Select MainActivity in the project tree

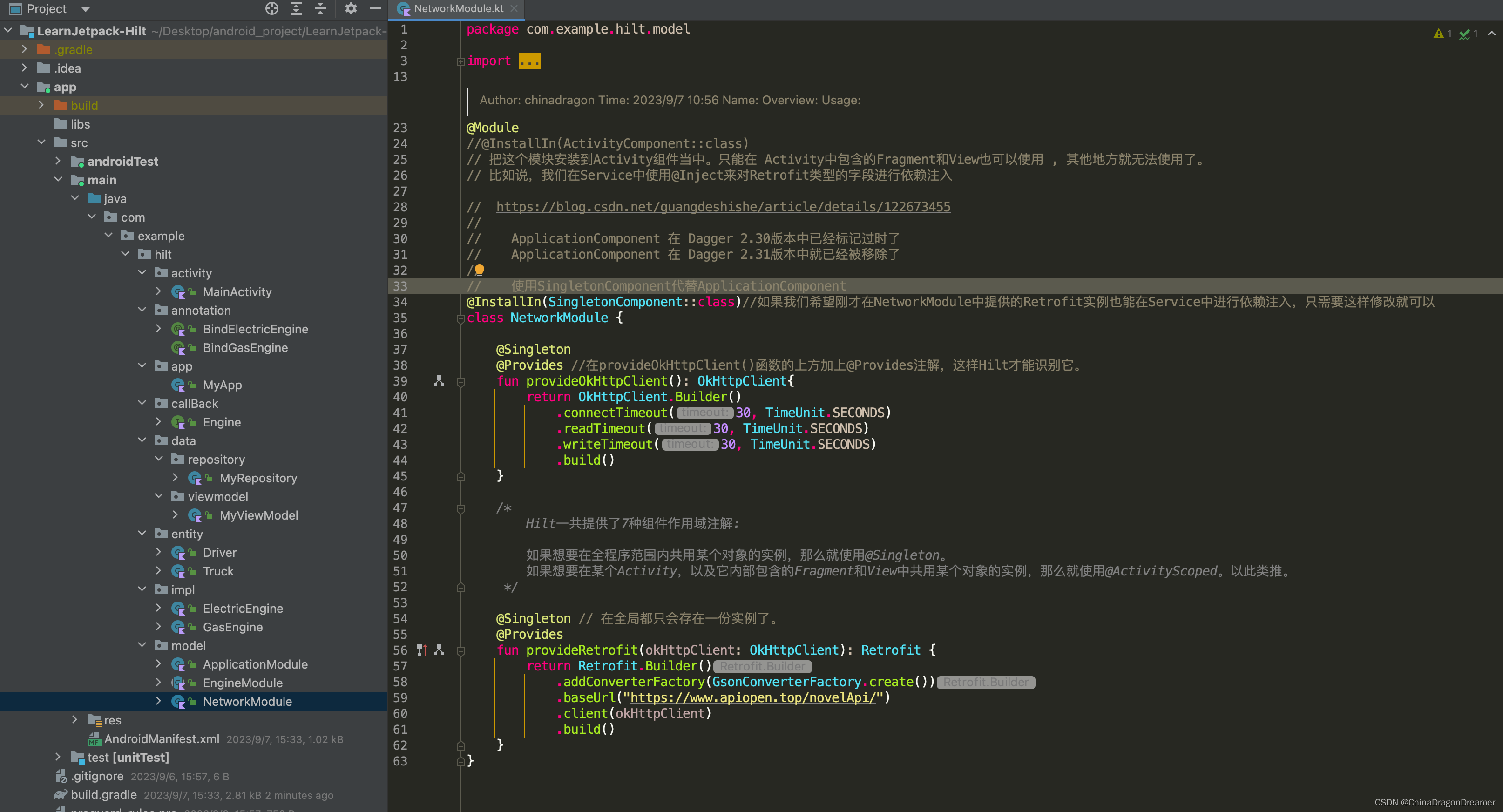coord(237,291)
